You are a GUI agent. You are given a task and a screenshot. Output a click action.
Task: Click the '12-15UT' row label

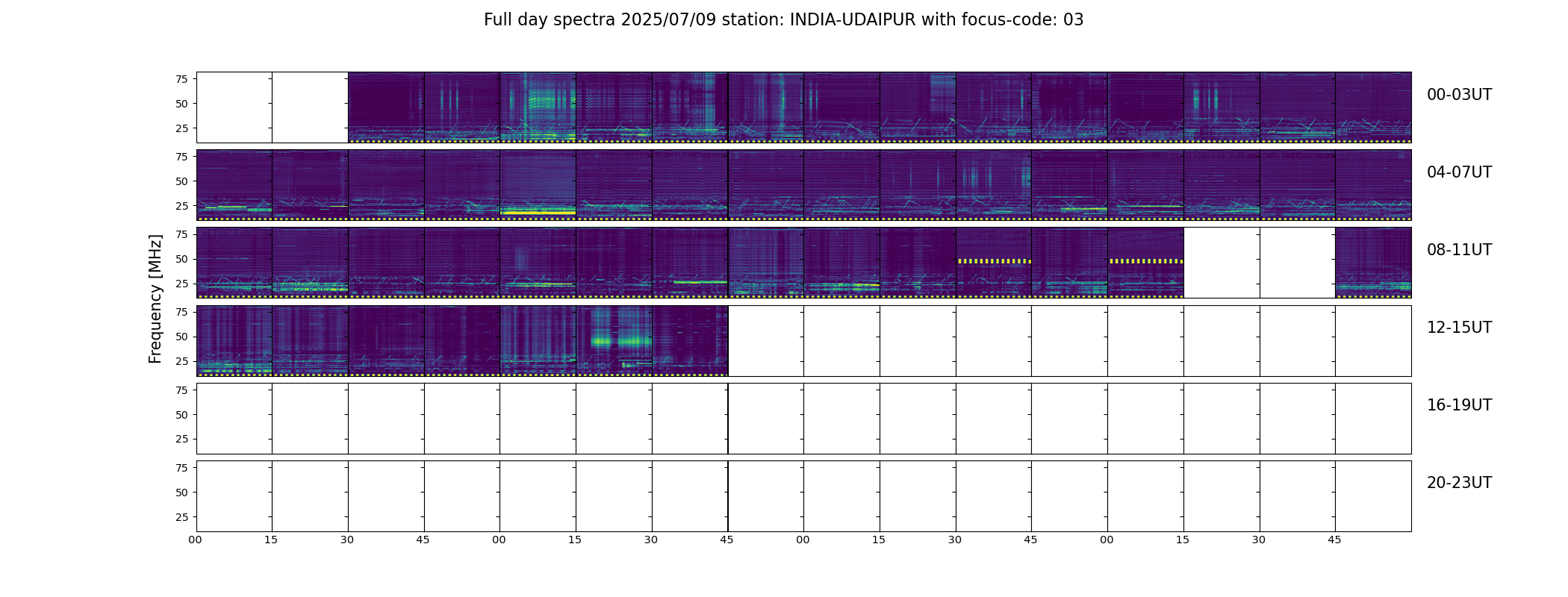click(1459, 328)
